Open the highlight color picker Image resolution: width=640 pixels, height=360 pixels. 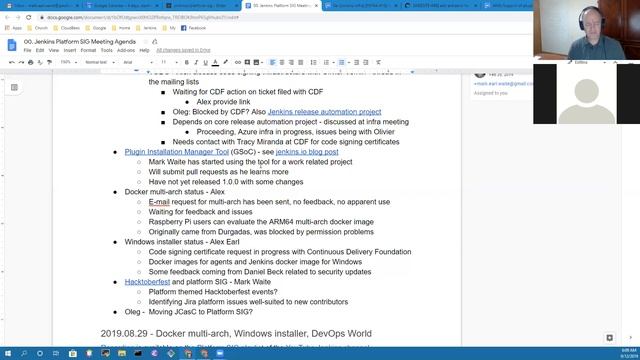(225, 62)
